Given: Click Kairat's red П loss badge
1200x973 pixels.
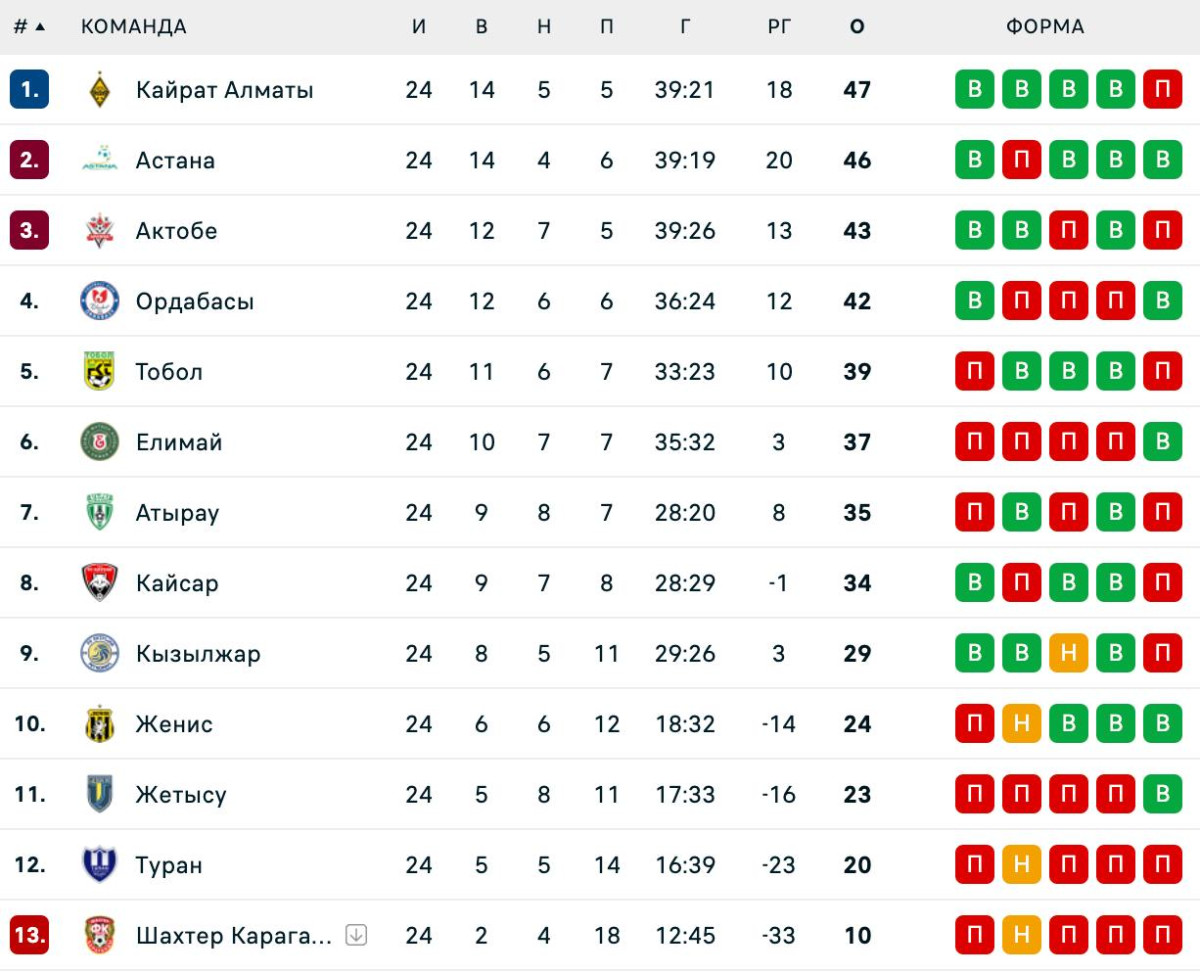Looking at the screenshot, I should click(x=1162, y=90).
